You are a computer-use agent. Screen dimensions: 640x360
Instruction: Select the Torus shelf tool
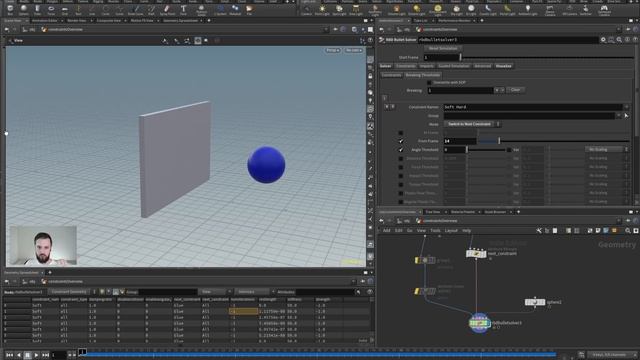pyautogui.click(x=51, y=10)
